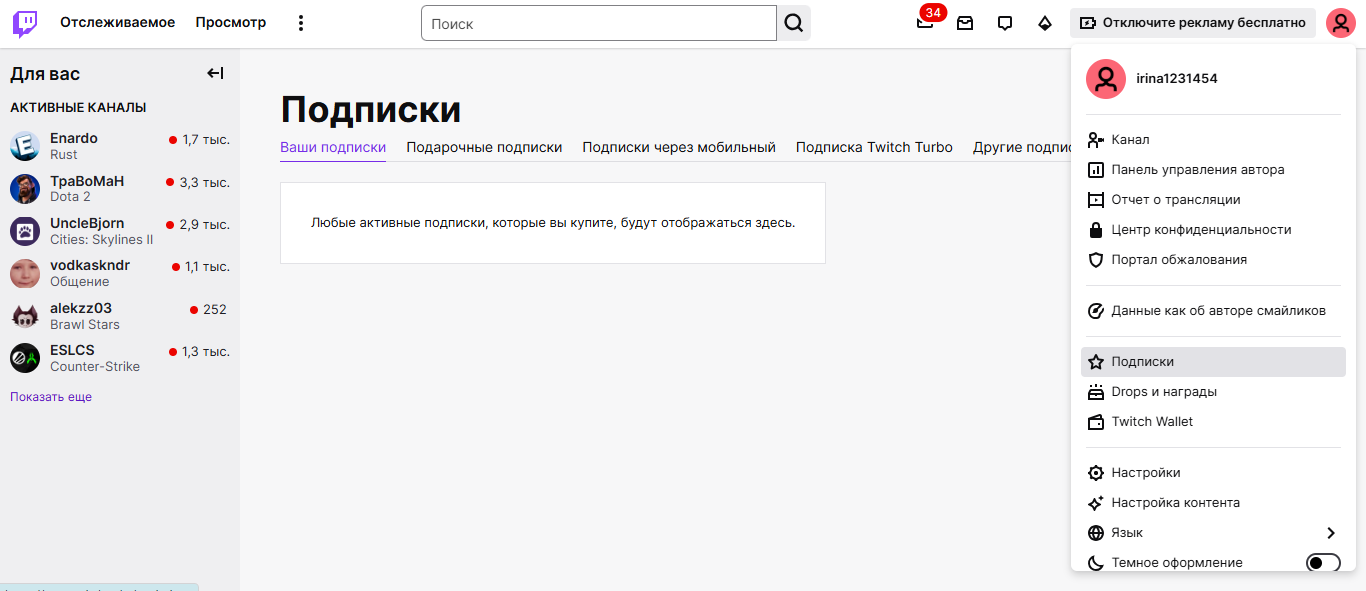This screenshot has width=1366, height=591.
Task: Click the Enardo channel avatar
Action: pyautogui.click(x=25, y=146)
